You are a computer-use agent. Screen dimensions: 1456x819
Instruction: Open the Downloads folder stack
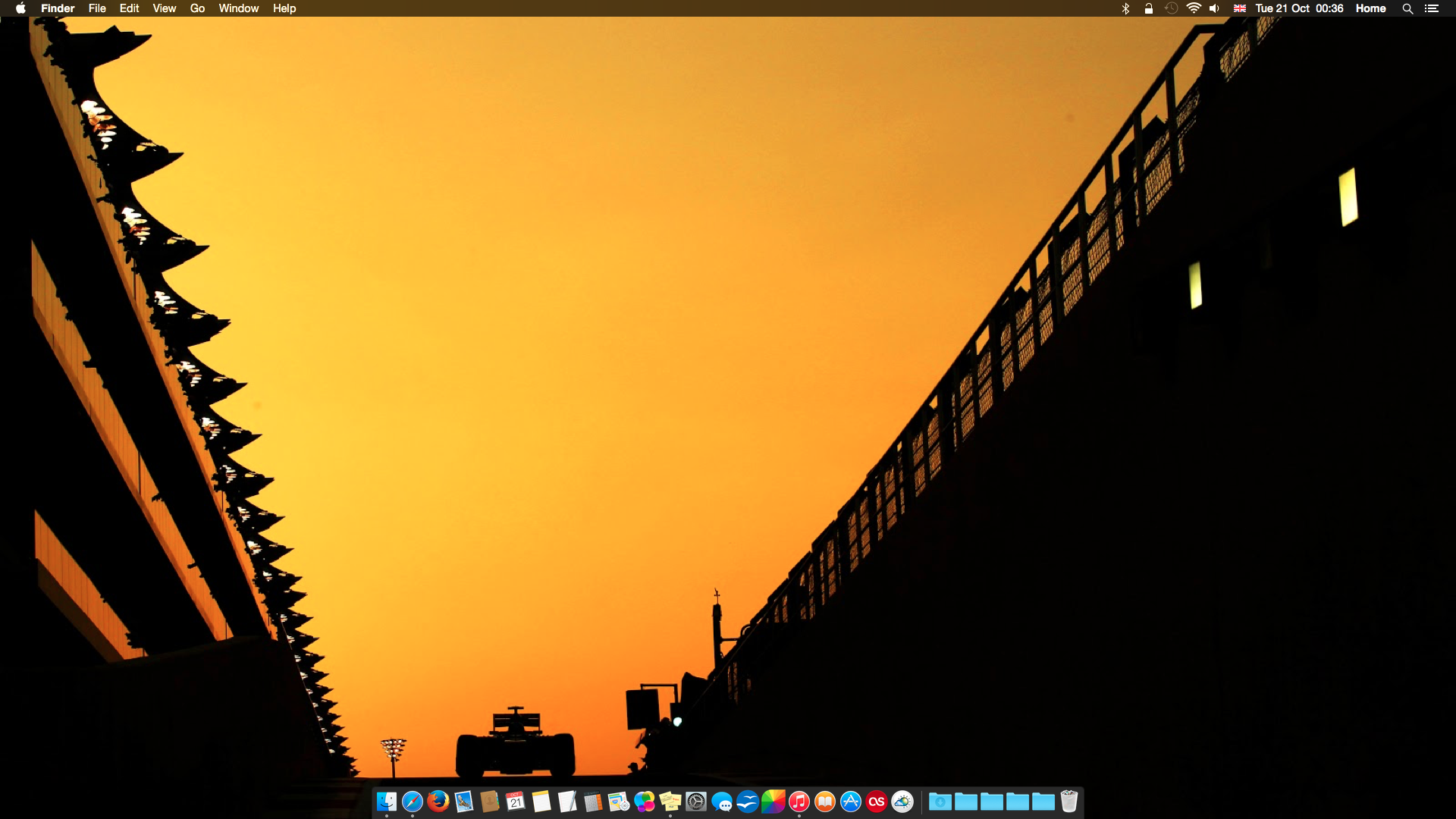coord(940,802)
